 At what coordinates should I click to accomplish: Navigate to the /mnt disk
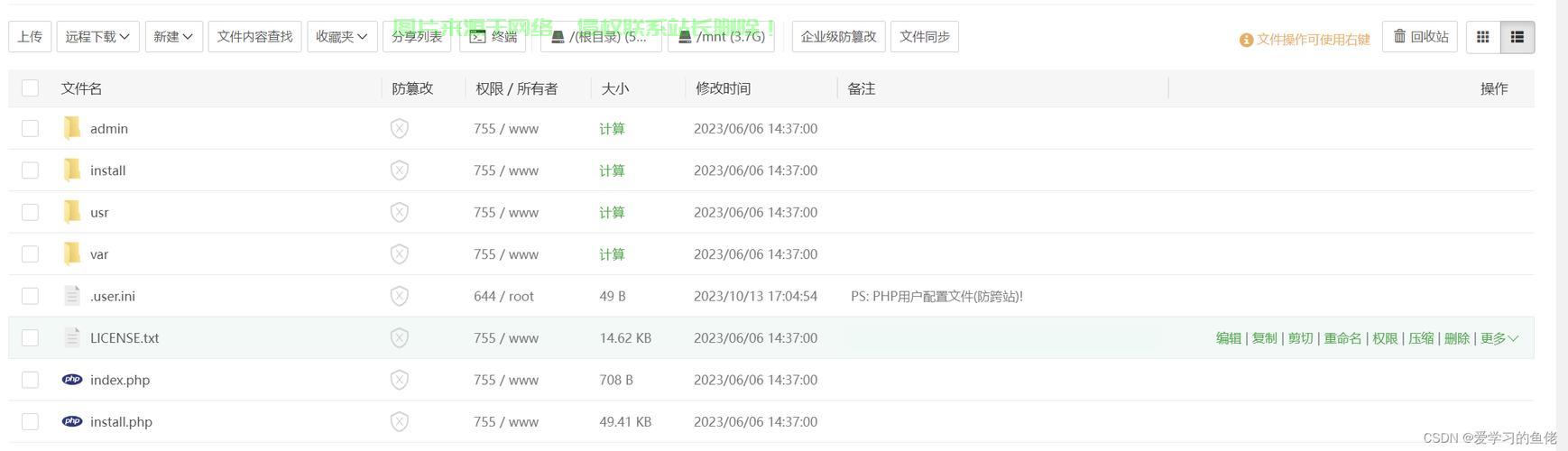pyautogui.click(x=721, y=37)
